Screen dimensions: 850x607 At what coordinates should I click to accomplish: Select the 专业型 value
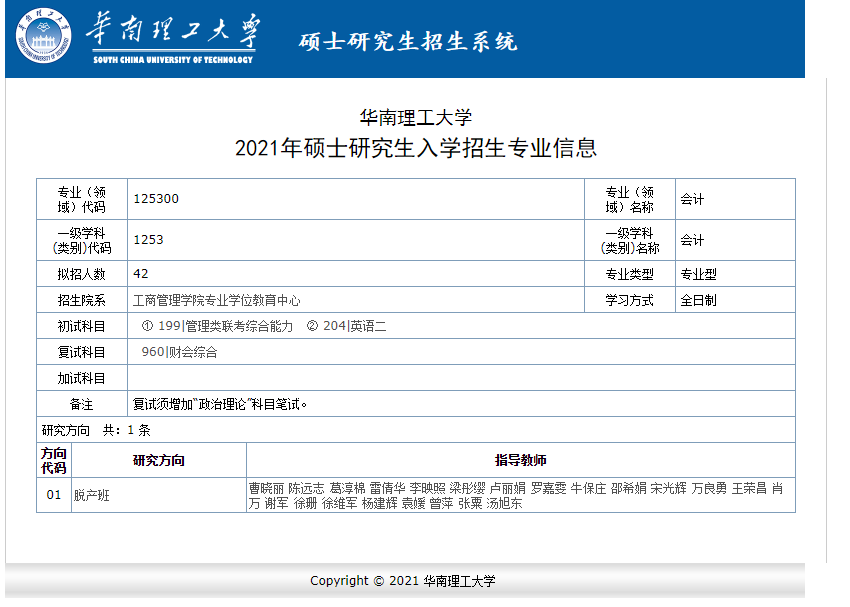tap(698, 274)
